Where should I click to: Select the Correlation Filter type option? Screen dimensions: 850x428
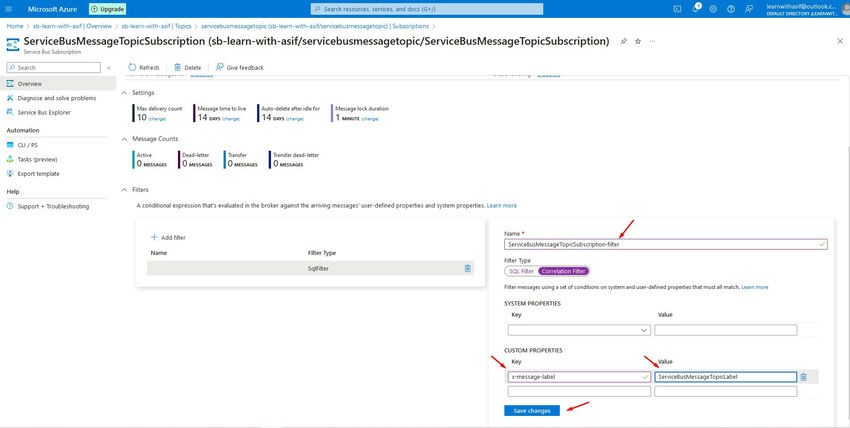563,271
